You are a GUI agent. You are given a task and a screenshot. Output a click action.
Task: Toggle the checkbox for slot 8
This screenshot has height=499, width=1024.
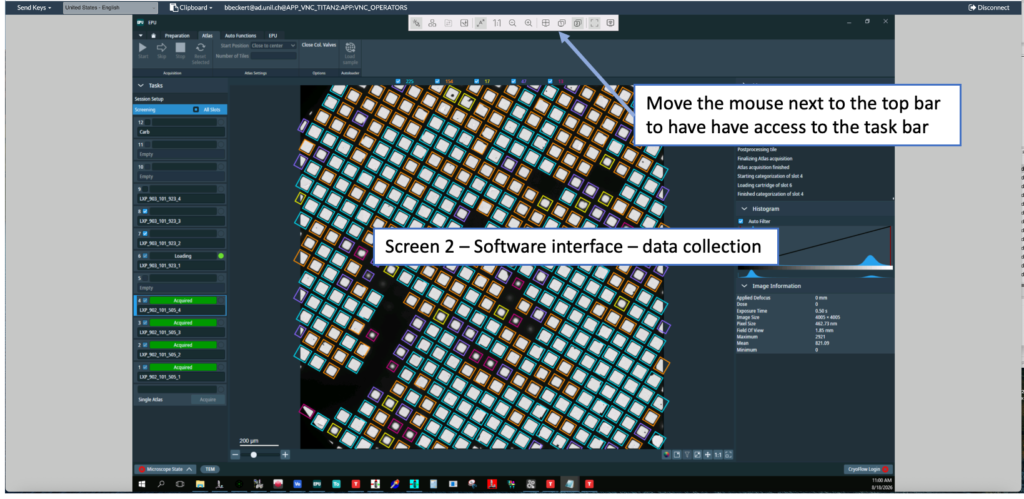click(146, 212)
